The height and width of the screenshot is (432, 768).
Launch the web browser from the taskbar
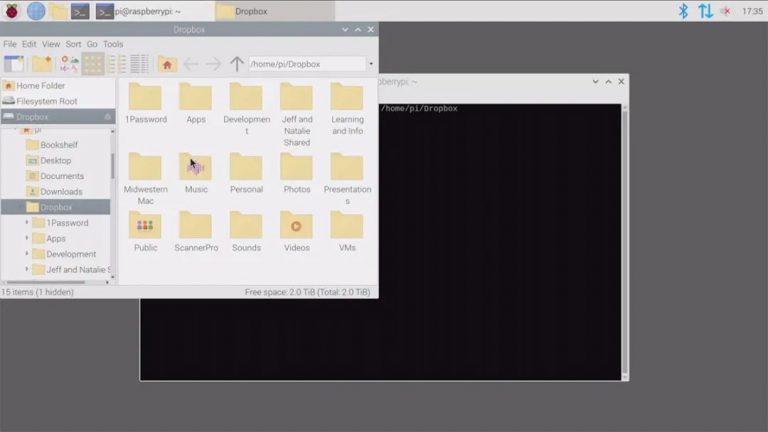(x=36, y=11)
